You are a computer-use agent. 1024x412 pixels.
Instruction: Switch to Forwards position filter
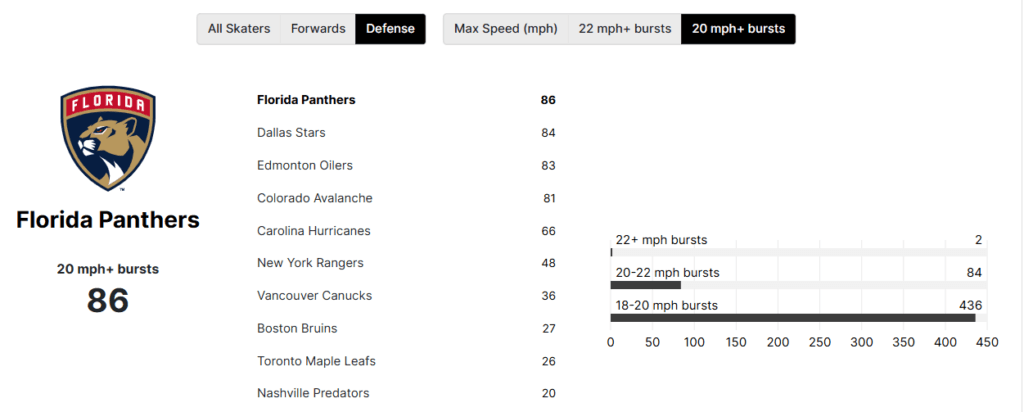point(318,29)
